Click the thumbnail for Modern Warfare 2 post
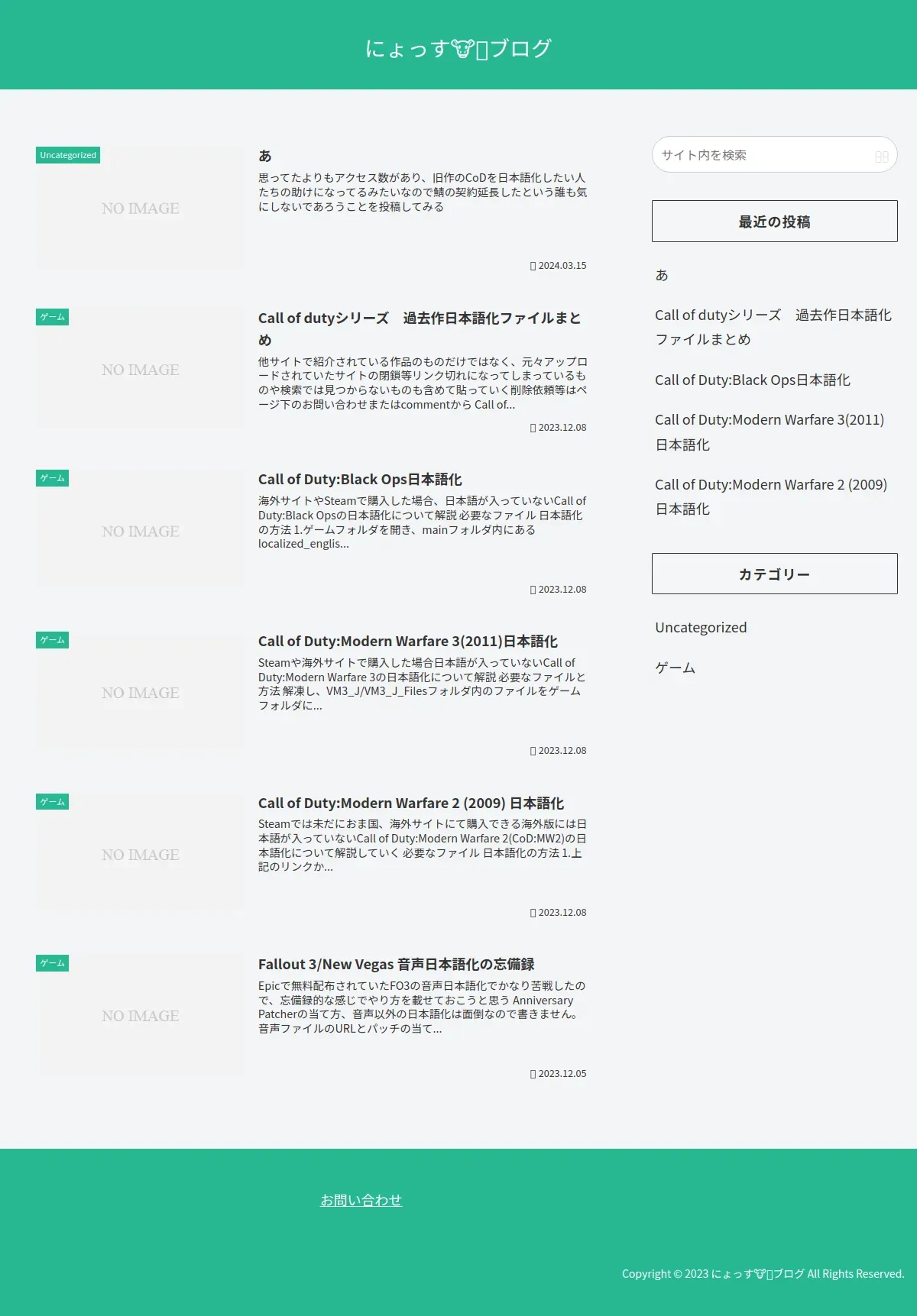The image size is (917, 1316). [141, 855]
